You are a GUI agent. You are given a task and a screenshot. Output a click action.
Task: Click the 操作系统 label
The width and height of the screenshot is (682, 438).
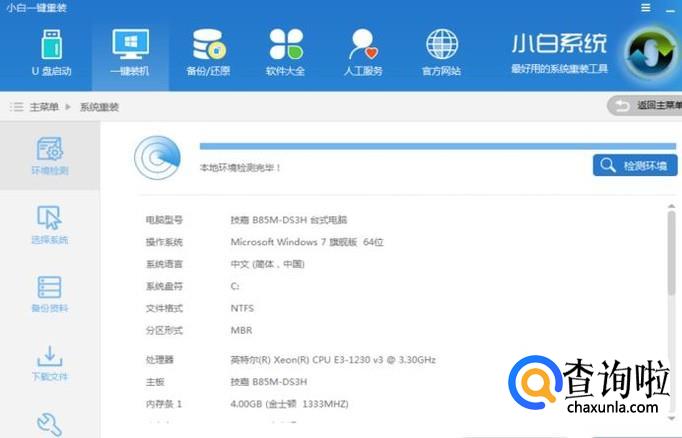click(x=164, y=242)
